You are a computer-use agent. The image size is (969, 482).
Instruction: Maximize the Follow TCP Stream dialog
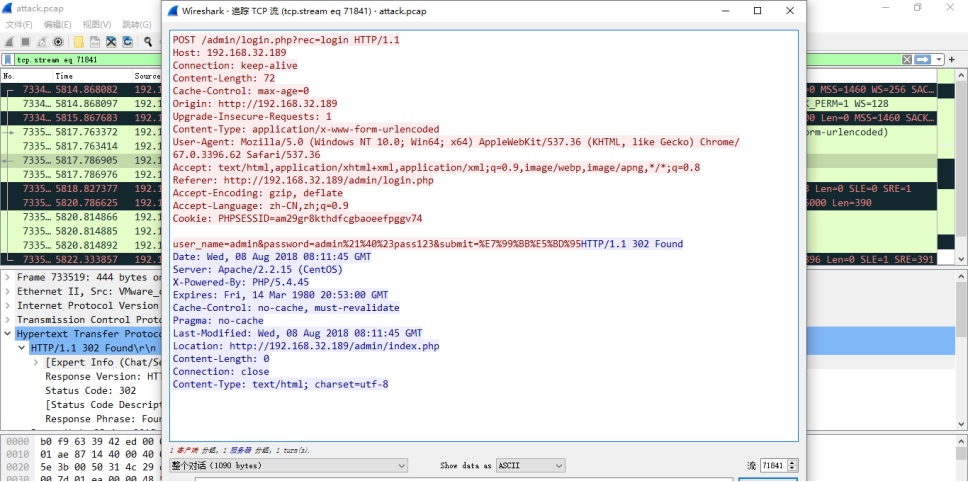[x=757, y=11]
